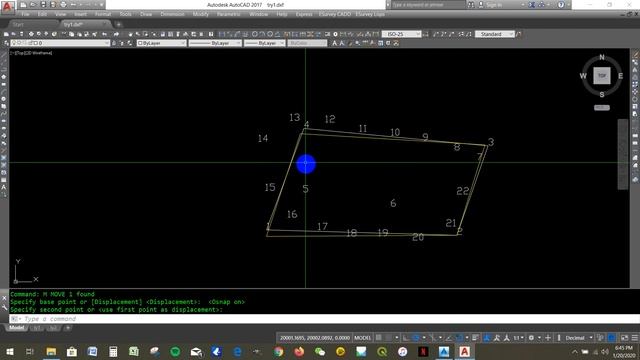Viewport: 640px width, 360px height.
Task: Click the plus new drawing tab button
Action: (118, 24)
